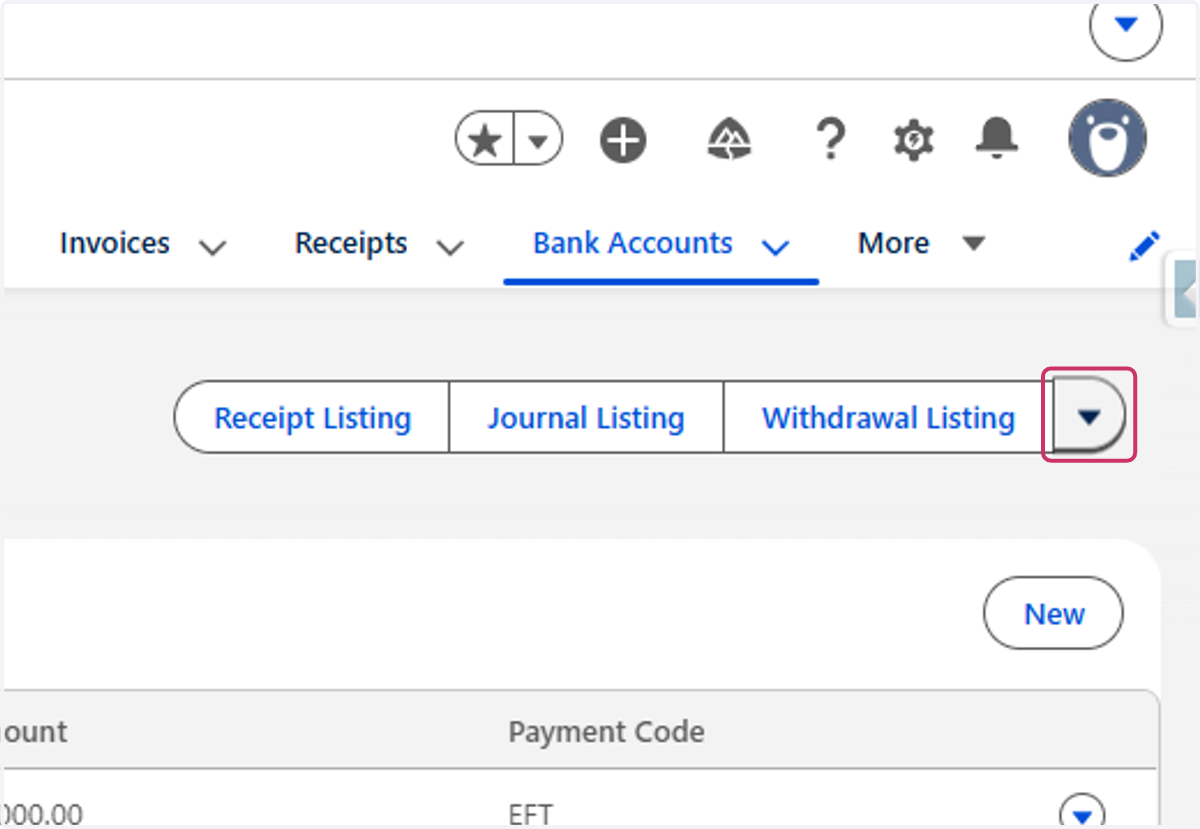Image resolution: width=1200 pixels, height=829 pixels.
Task: Select the Bank Accounts tab
Action: (x=633, y=243)
